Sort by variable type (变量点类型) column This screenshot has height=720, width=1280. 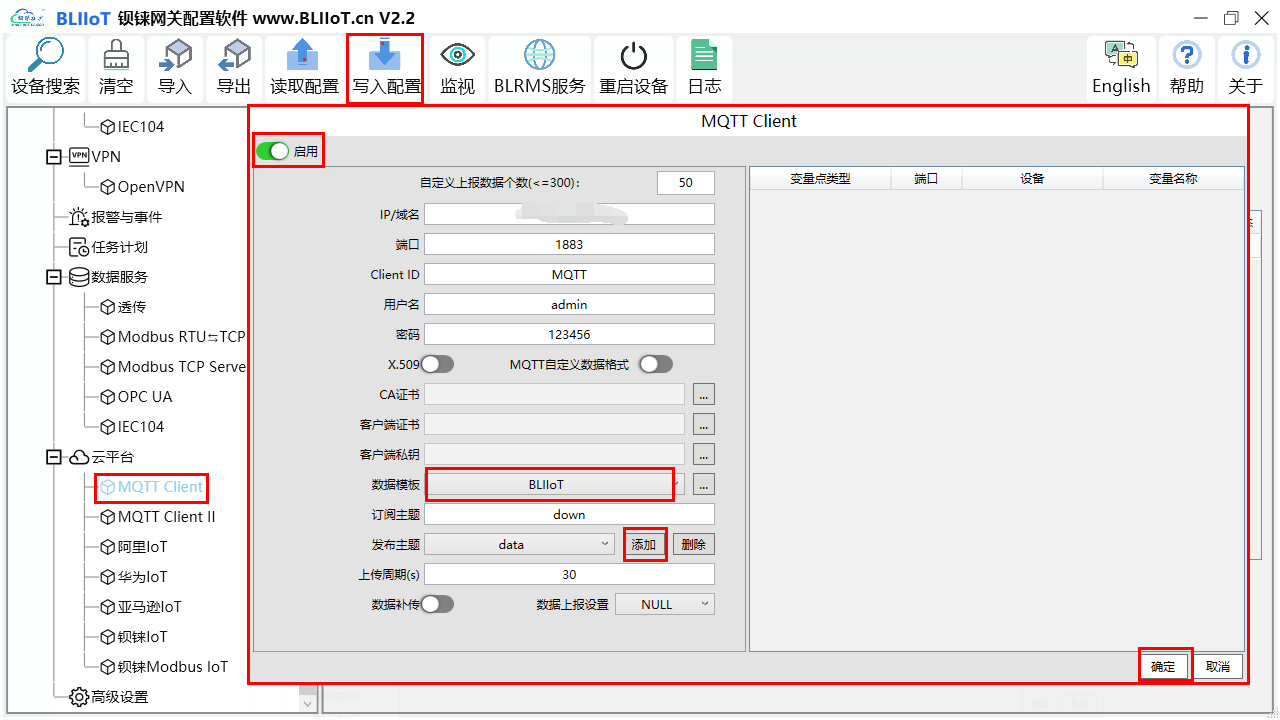[x=820, y=178]
